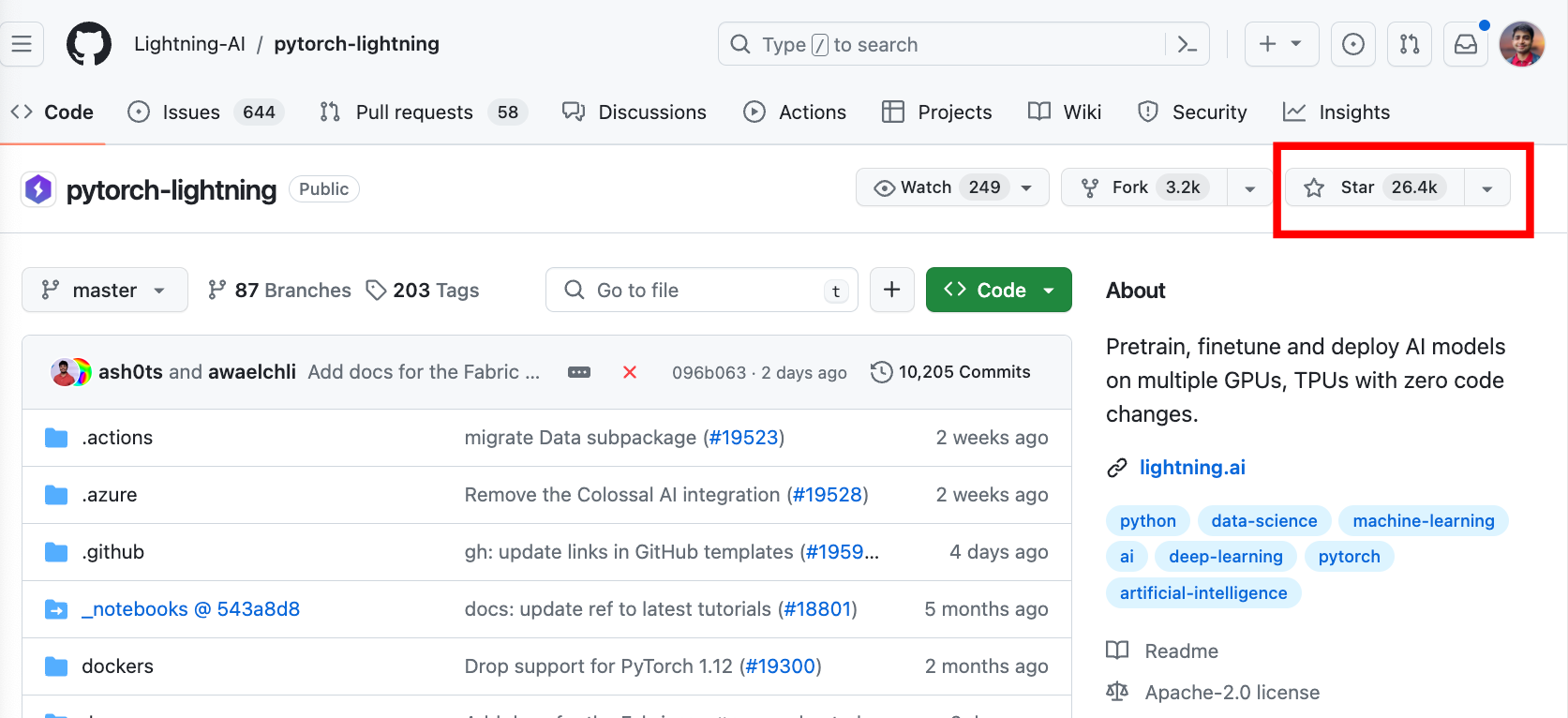Focus the Go to file input

702,290
